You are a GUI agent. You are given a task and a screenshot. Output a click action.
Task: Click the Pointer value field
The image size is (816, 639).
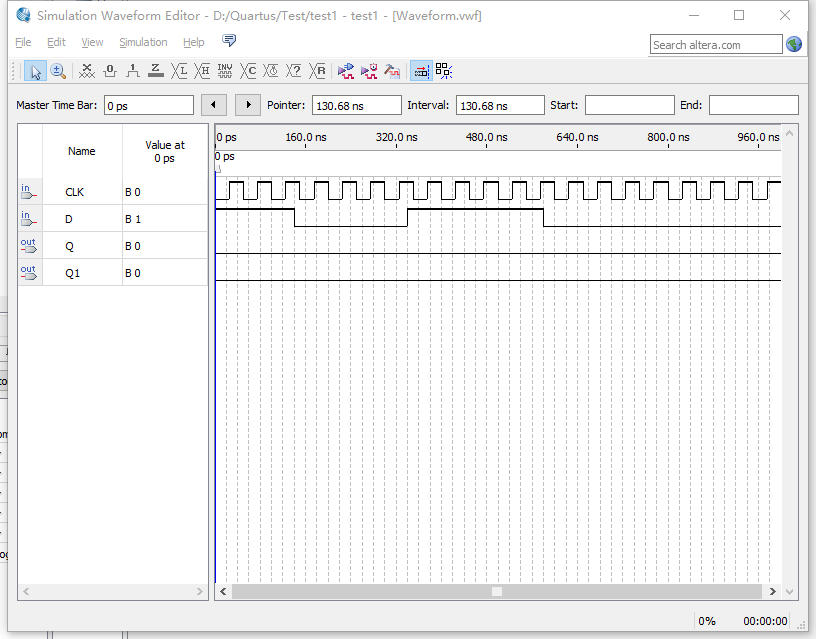tap(356, 106)
